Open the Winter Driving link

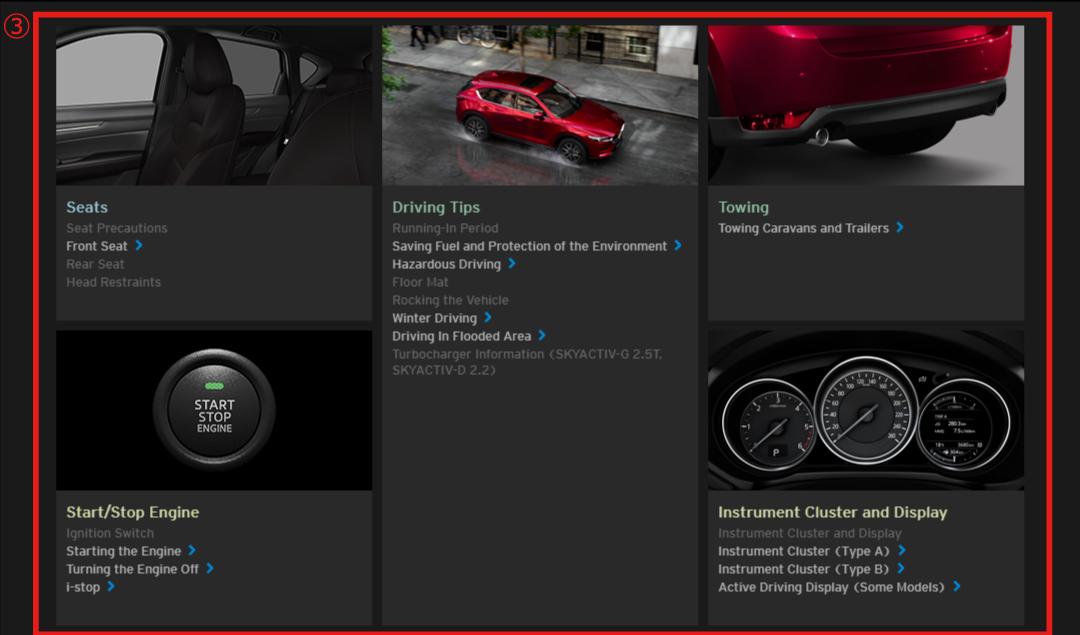[x=434, y=318]
